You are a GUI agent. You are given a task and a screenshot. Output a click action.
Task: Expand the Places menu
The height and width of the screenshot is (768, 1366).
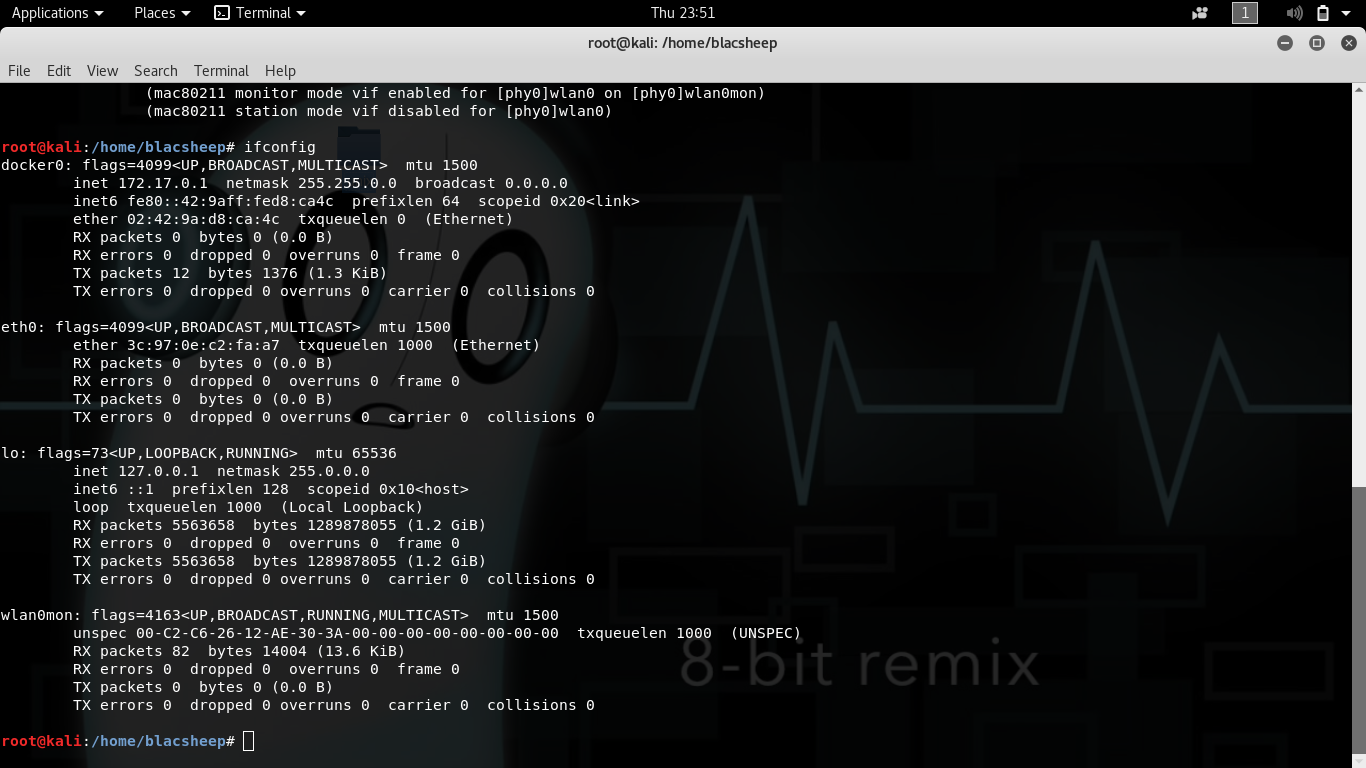(x=162, y=13)
